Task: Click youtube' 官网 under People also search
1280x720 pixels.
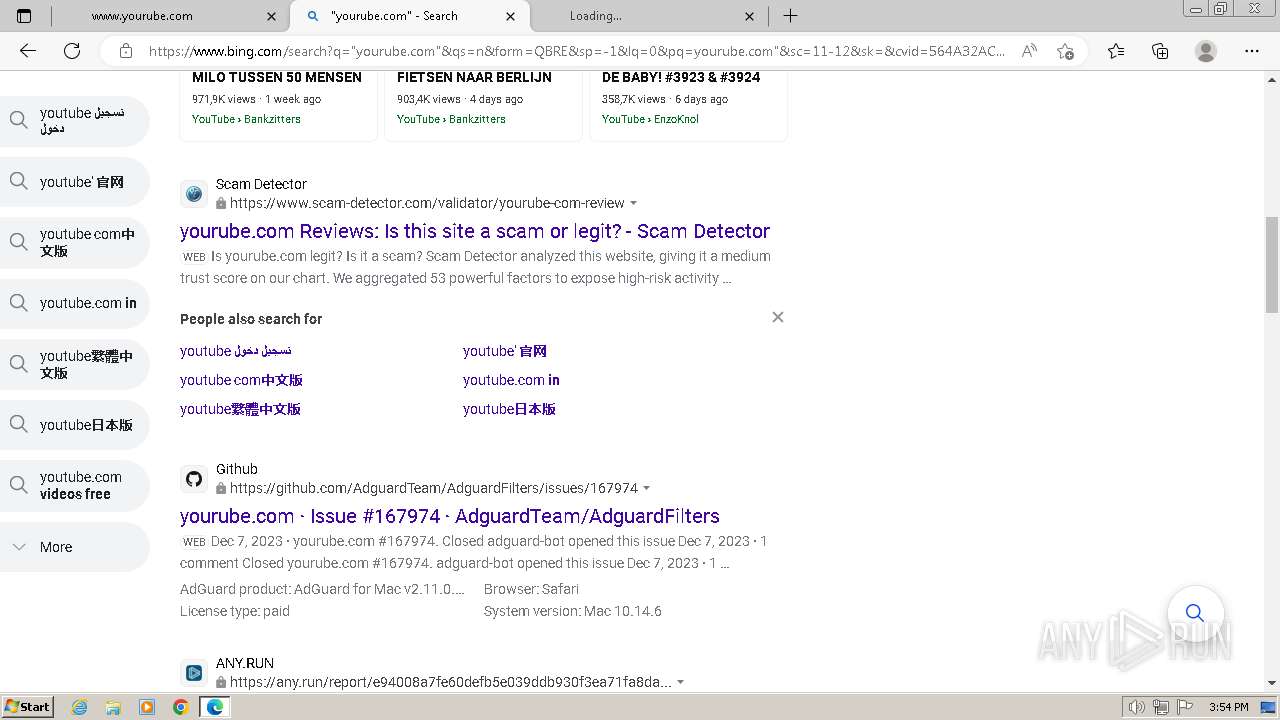Action: click(505, 351)
